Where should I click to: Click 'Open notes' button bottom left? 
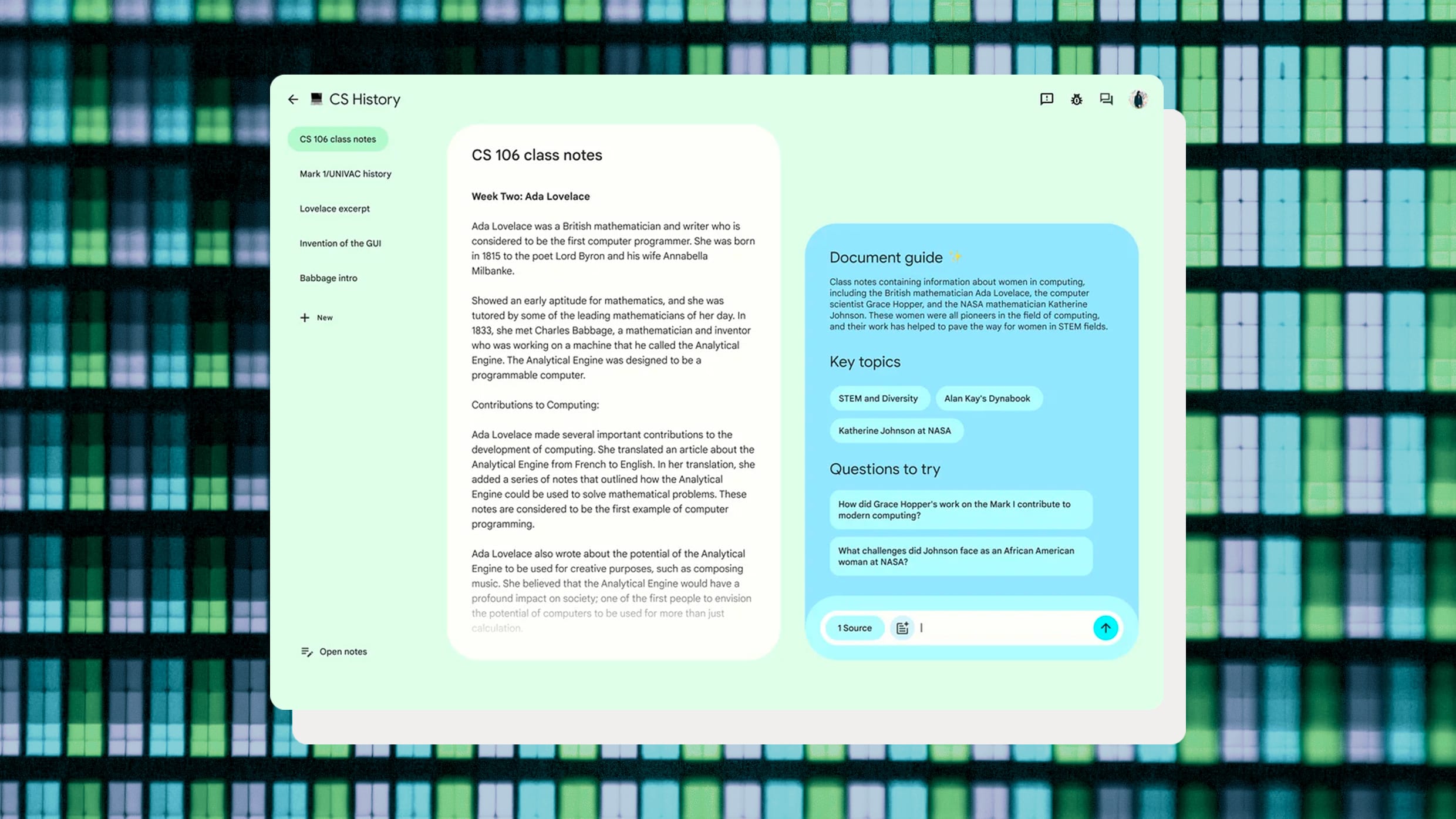click(335, 651)
